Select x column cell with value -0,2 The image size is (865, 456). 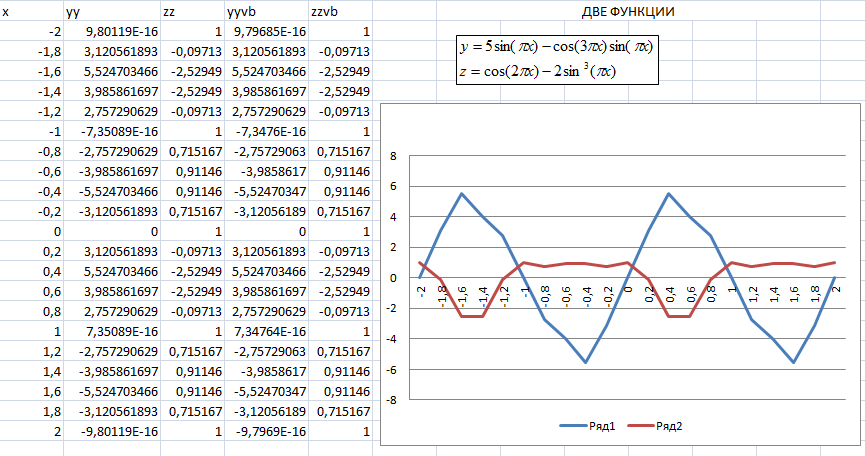31,211
